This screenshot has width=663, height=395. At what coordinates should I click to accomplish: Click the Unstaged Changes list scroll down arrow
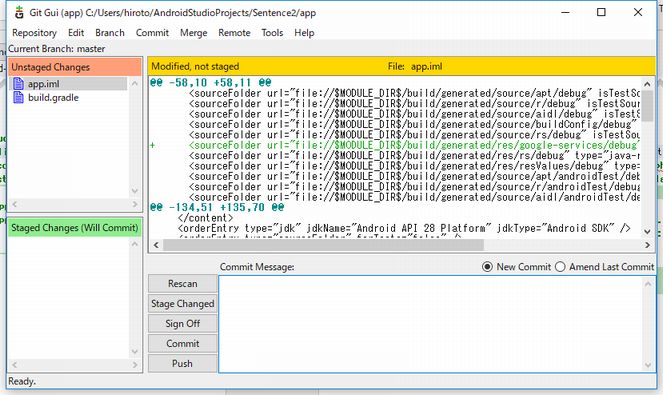pyautogui.click(x=135, y=191)
